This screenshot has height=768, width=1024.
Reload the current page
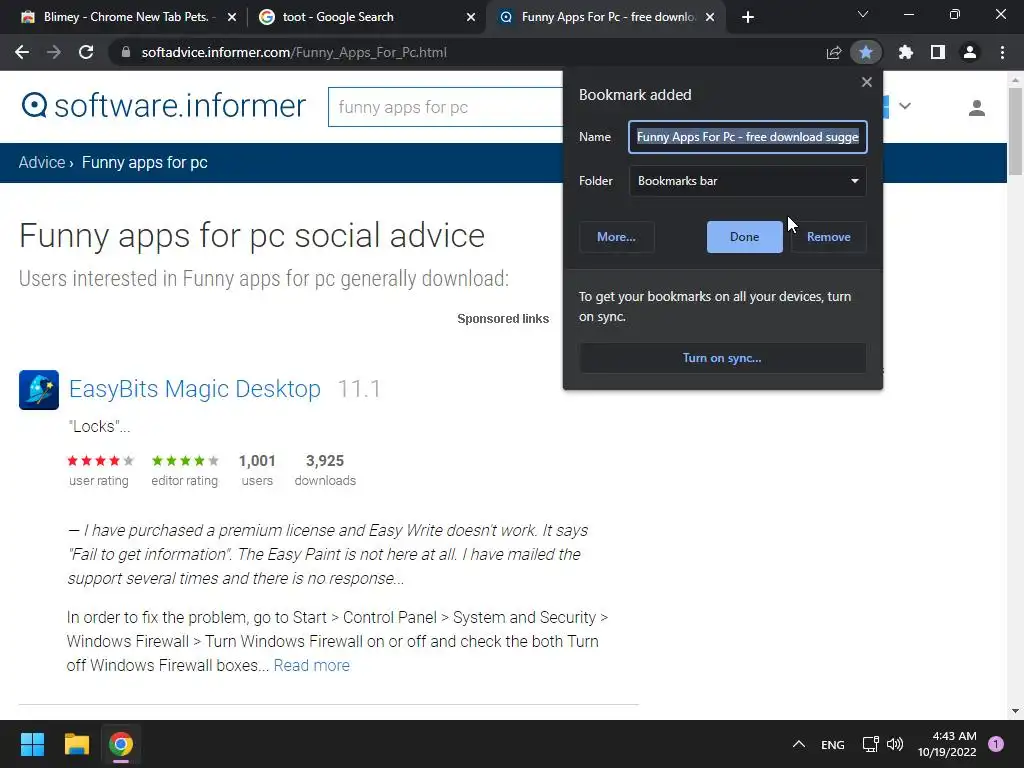point(86,52)
